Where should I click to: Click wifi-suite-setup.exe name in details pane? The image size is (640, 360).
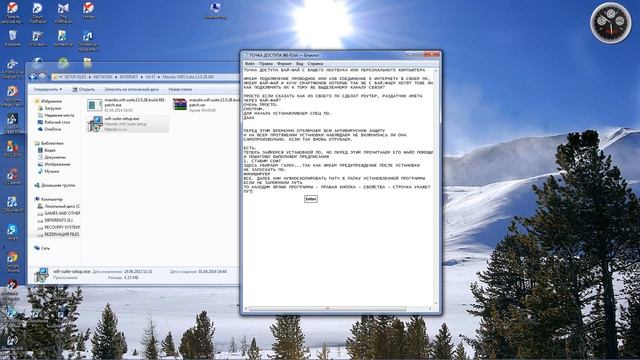[71, 271]
